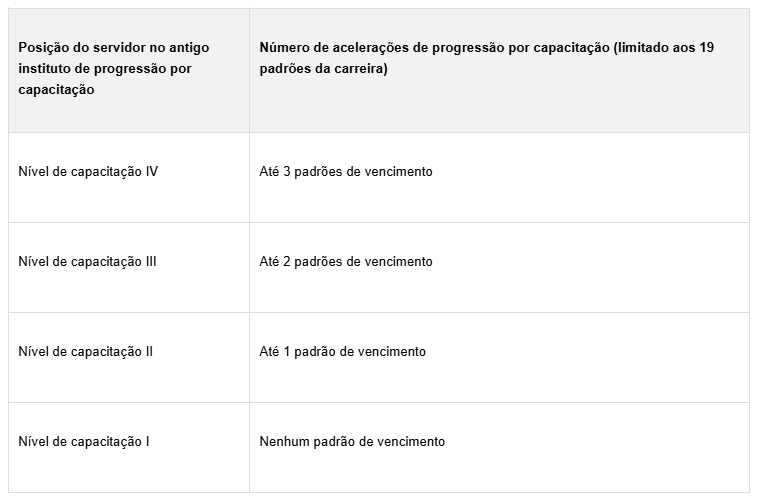Screen dimensions: 763x504
Task: Click the Roman numeral 'IV' in first row
Action: [151, 172]
